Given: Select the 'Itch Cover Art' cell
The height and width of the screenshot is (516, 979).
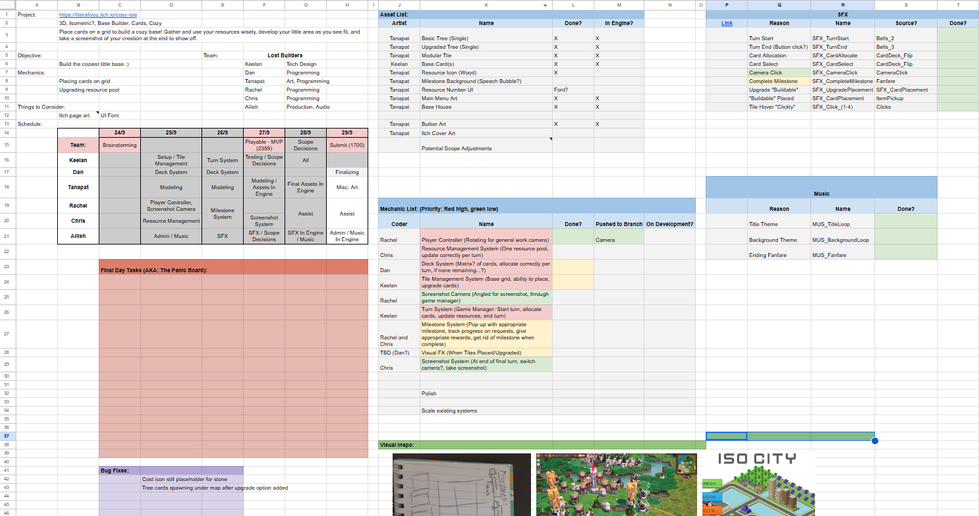Looking at the screenshot, I should 486,133.
